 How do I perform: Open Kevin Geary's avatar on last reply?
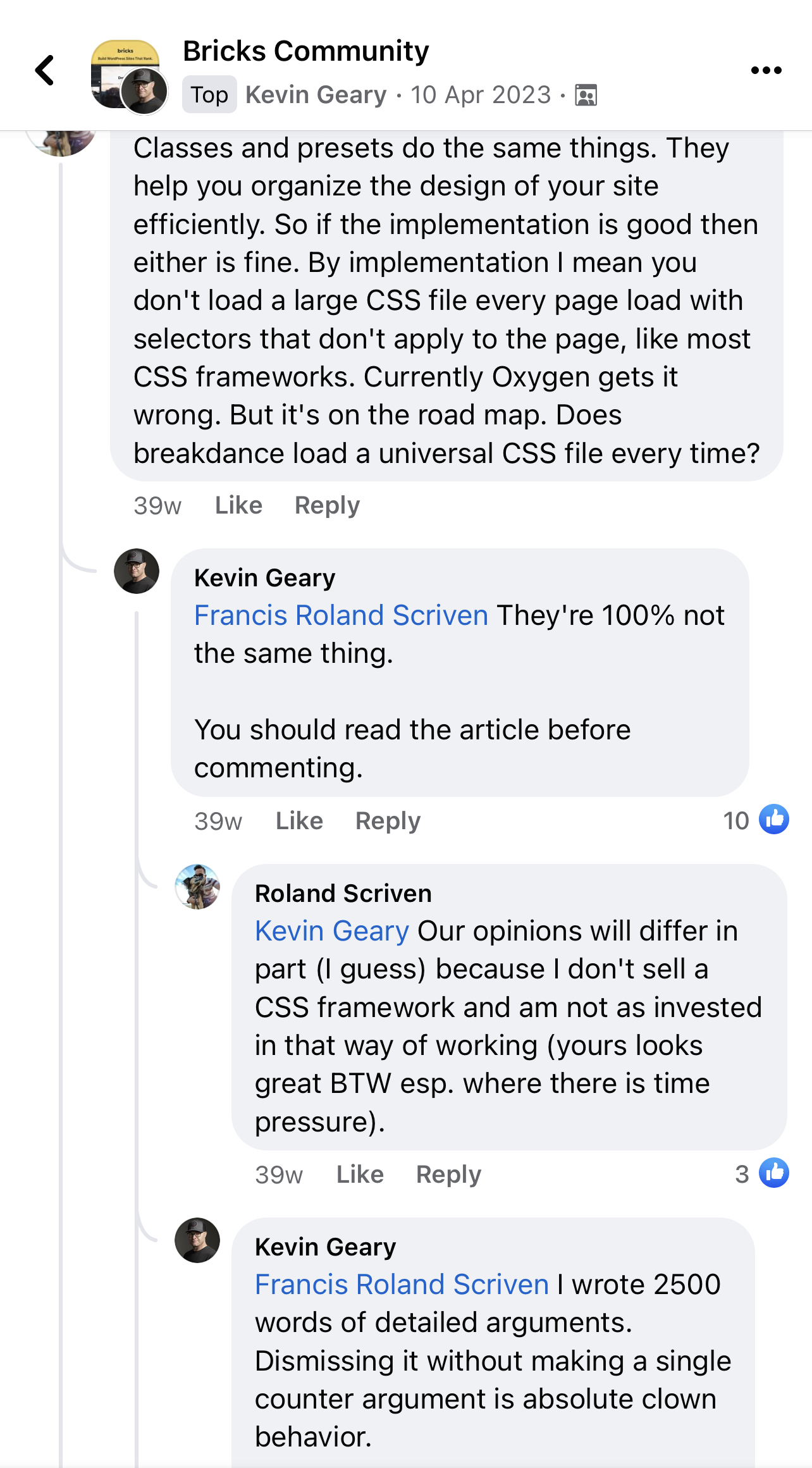(197, 1240)
